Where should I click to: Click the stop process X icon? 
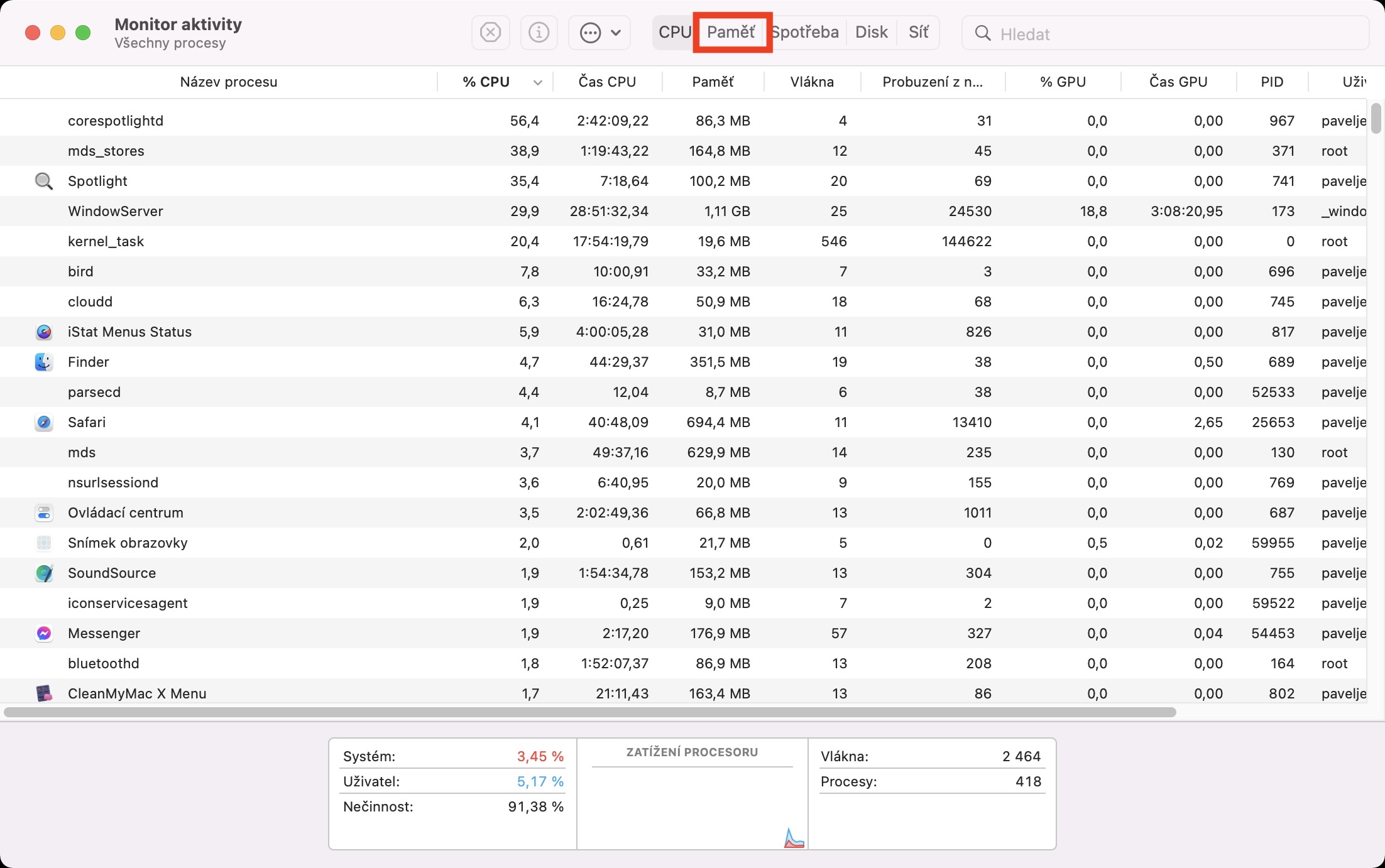coord(490,32)
